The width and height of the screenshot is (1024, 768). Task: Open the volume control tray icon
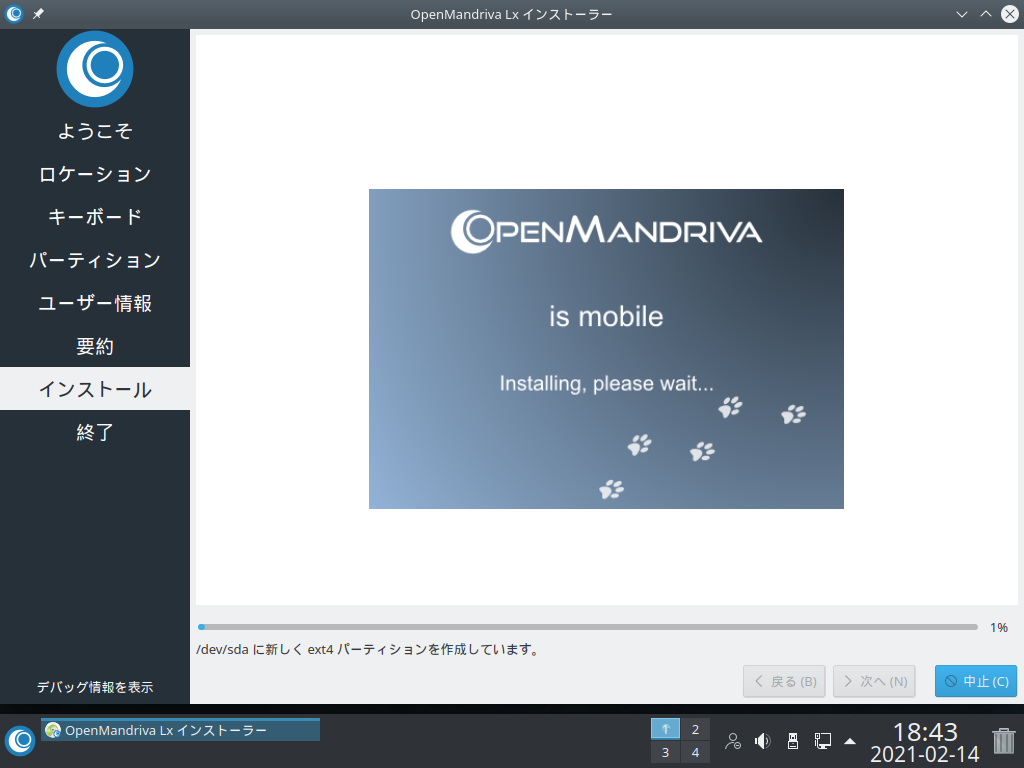click(x=762, y=741)
